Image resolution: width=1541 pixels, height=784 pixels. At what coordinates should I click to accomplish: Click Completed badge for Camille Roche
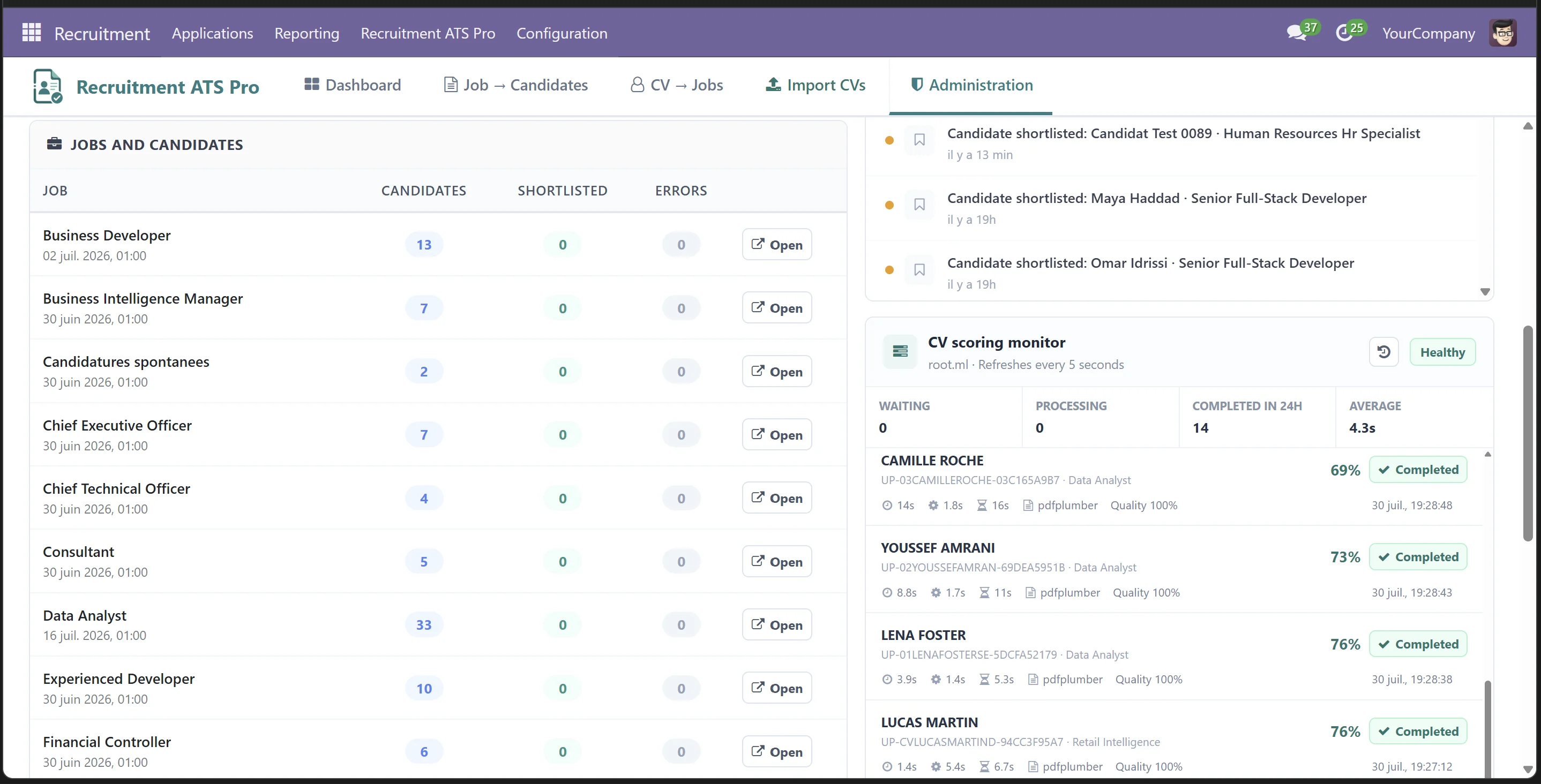(1418, 470)
